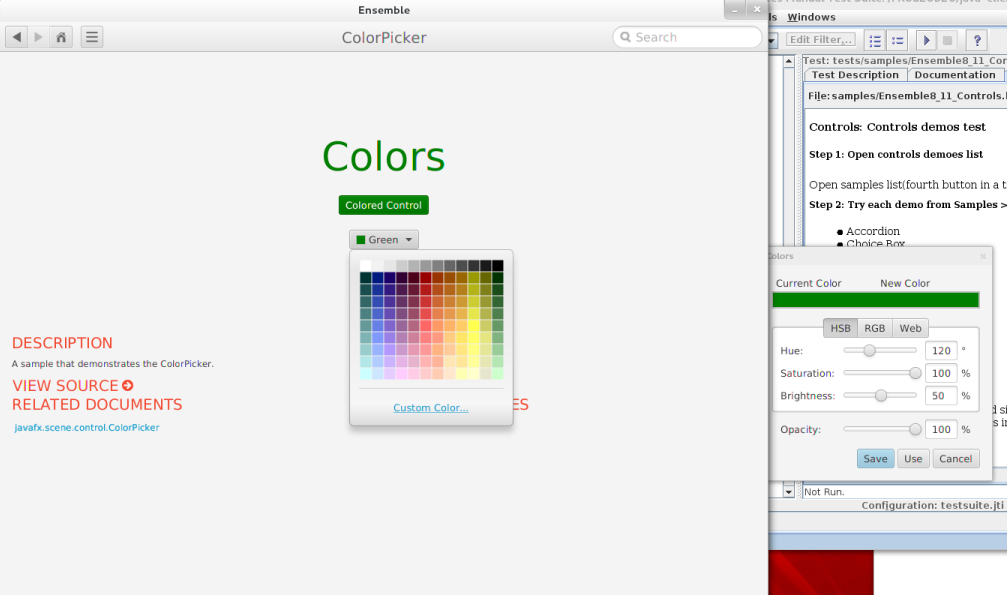Open the filter dropdown before Edit Filter

coord(773,40)
